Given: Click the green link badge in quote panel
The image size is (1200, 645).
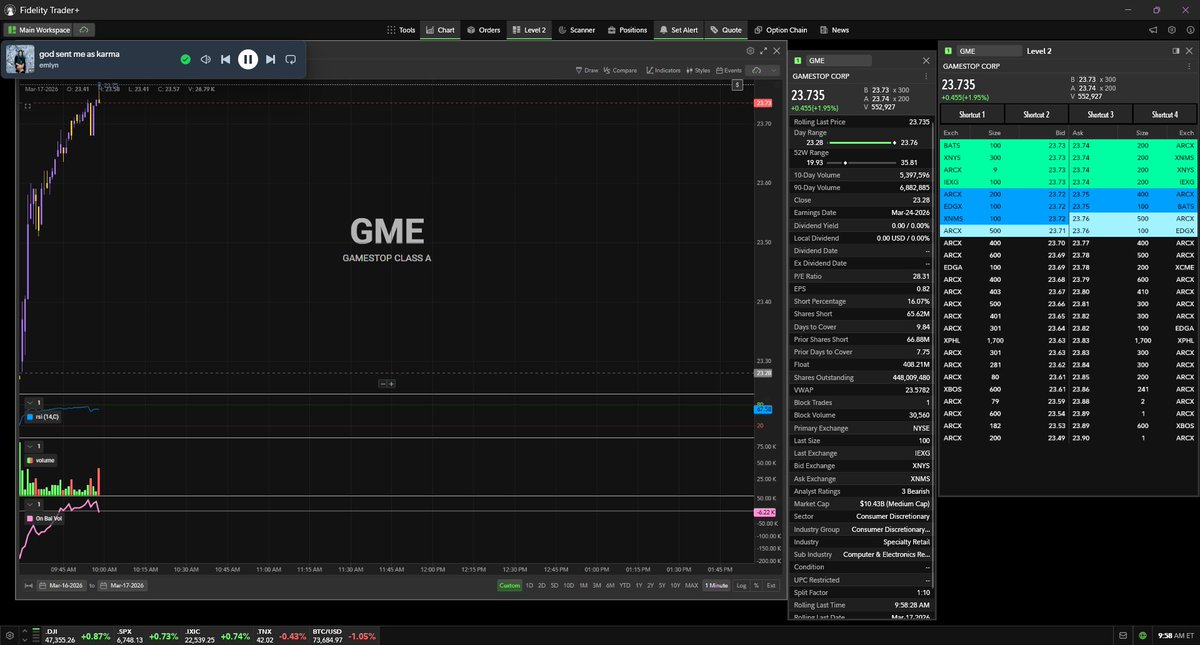Looking at the screenshot, I should pyautogui.click(x=796, y=61).
